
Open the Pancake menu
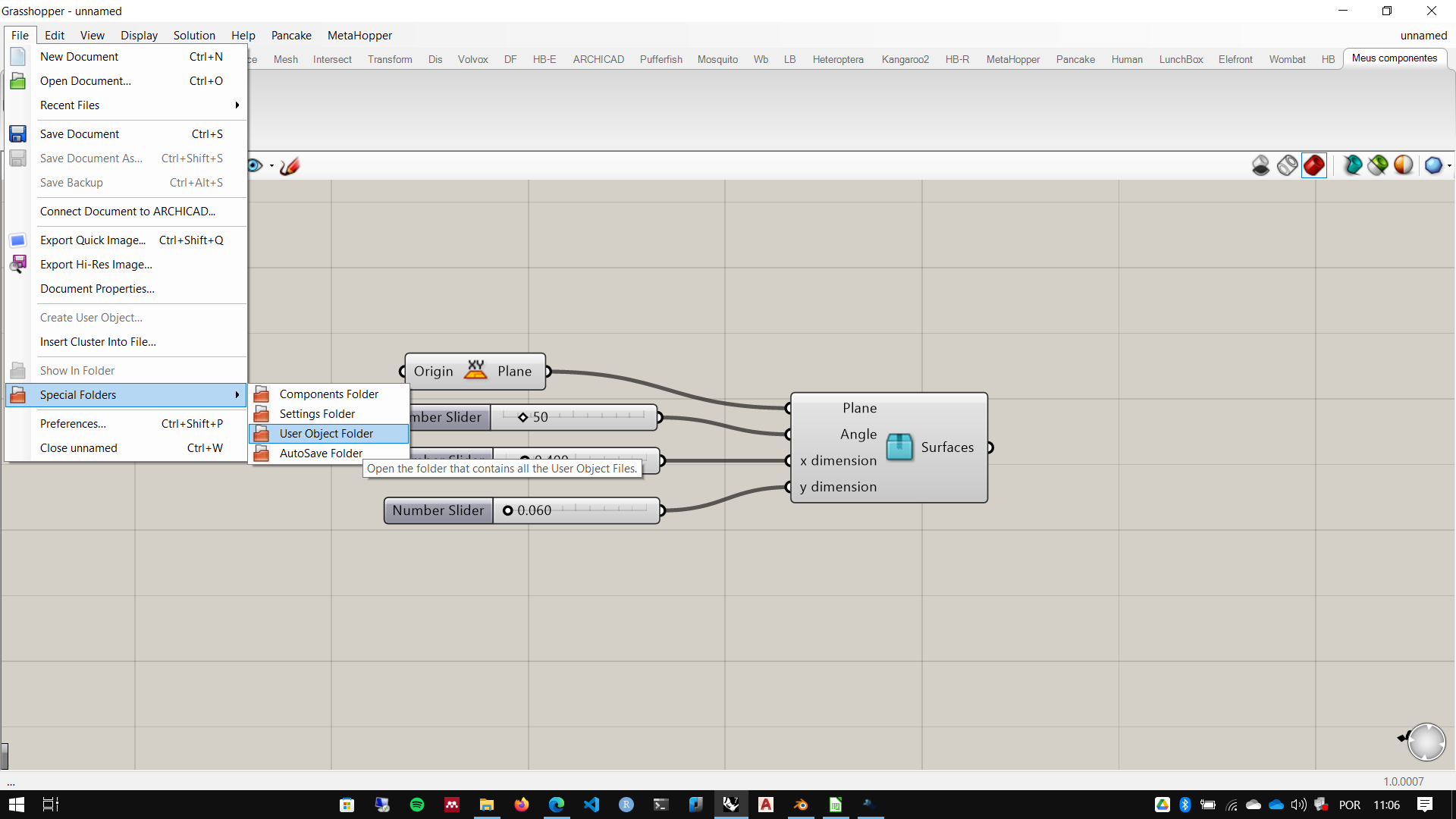(291, 36)
